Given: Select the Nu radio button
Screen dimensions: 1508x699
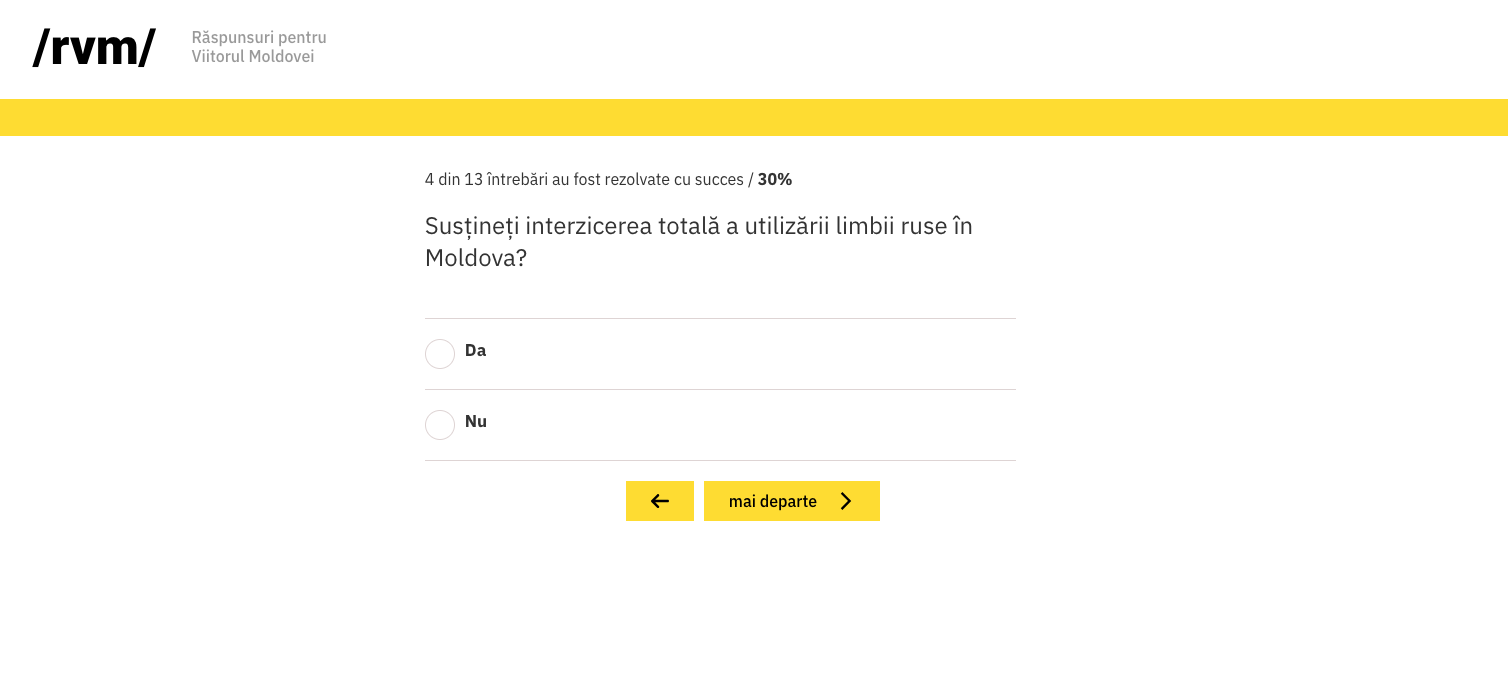Looking at the screenshot, I should 440,425.
